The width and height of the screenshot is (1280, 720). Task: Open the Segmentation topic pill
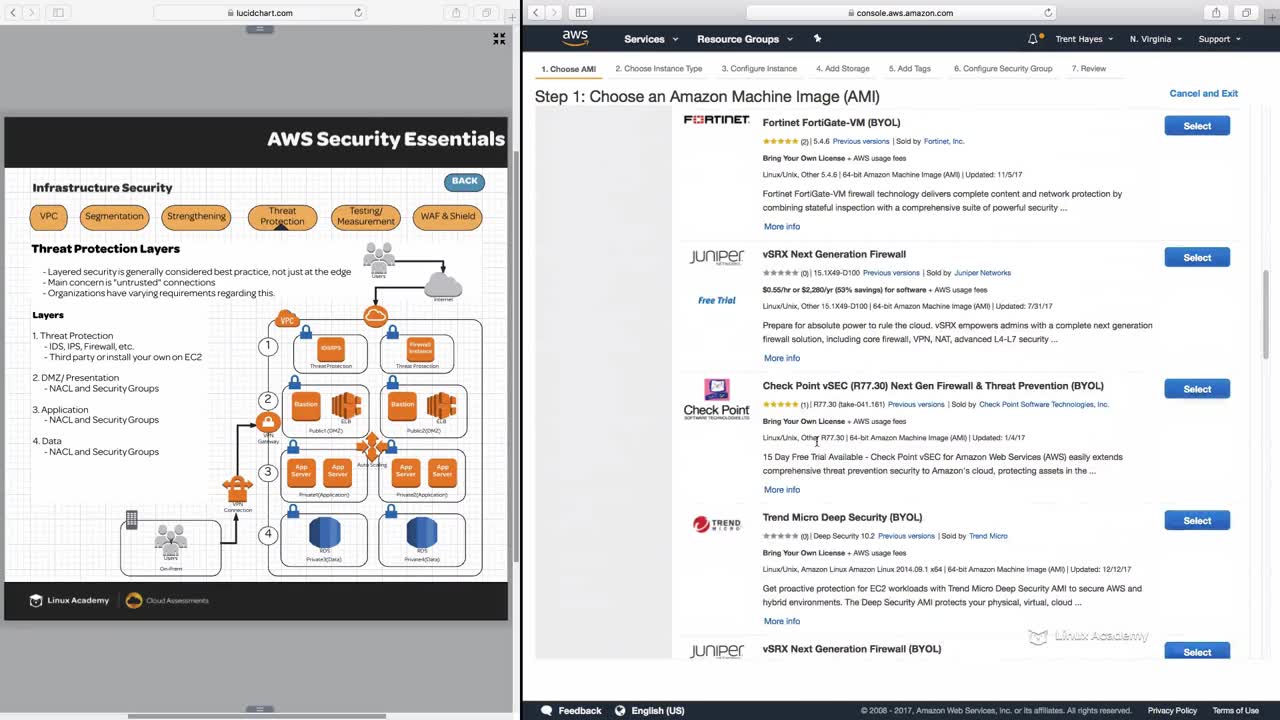(x=114, y=216)
